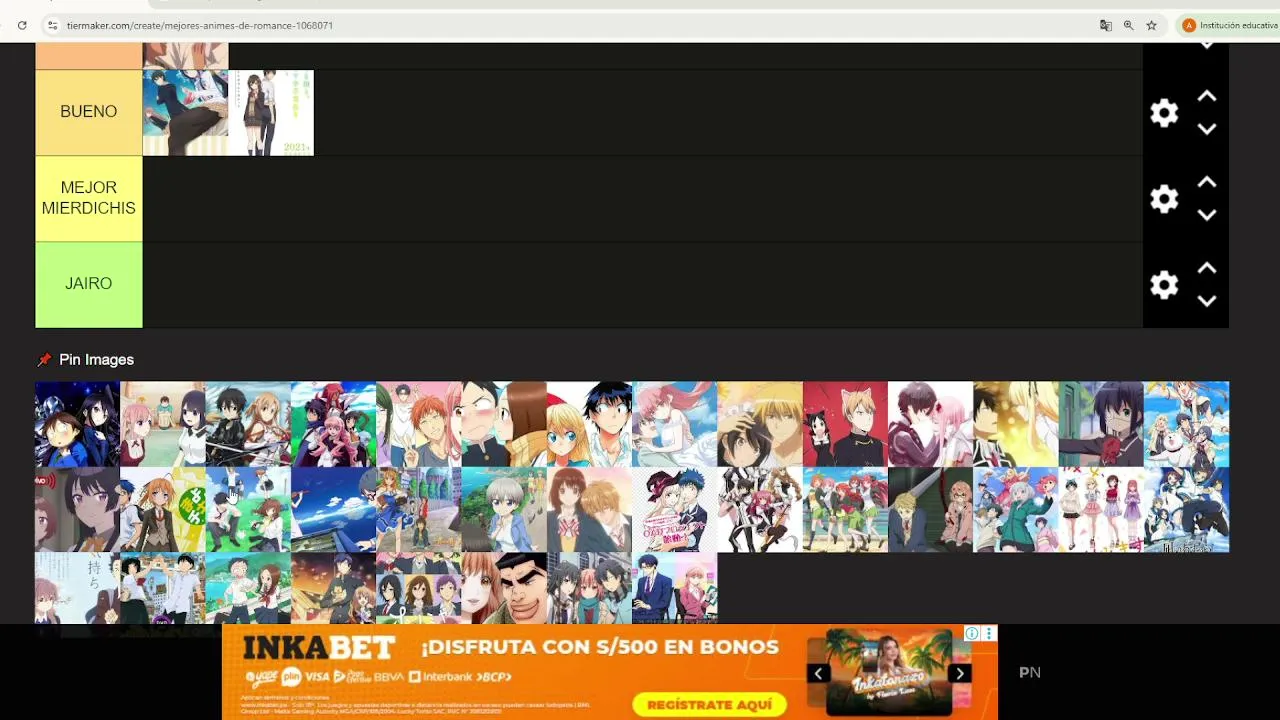1280x720 pixels.
Task: Select the Ore Monogatari big-faced guy image
Action: pos(504,589)
